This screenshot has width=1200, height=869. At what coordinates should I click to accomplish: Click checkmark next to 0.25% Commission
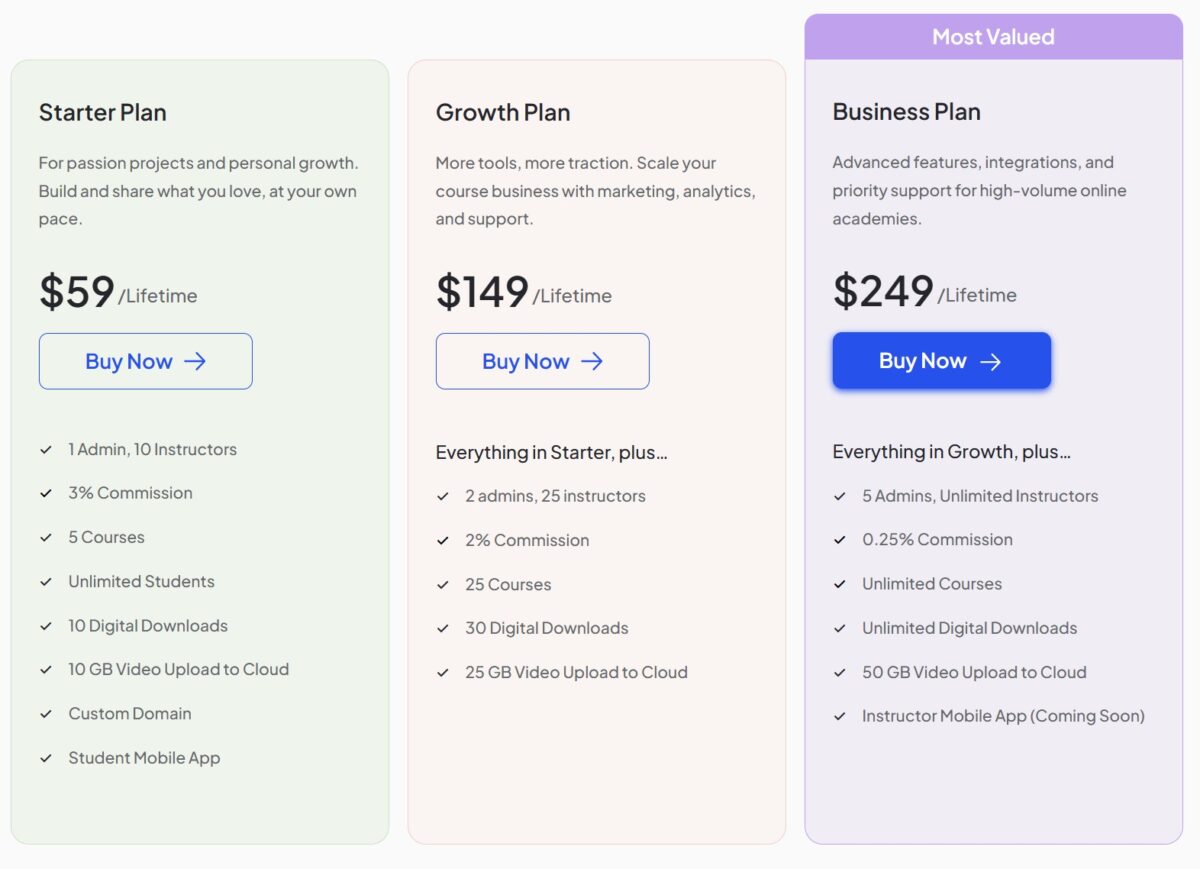840,540
